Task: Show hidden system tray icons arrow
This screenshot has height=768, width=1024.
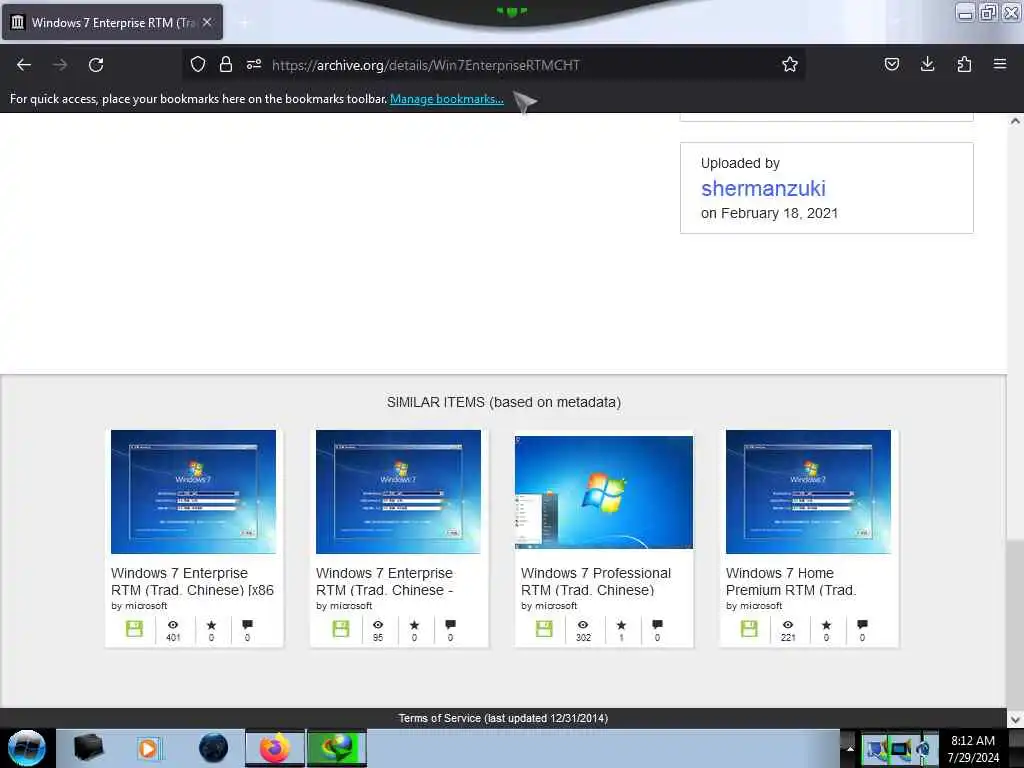Action: pos(849,748)
